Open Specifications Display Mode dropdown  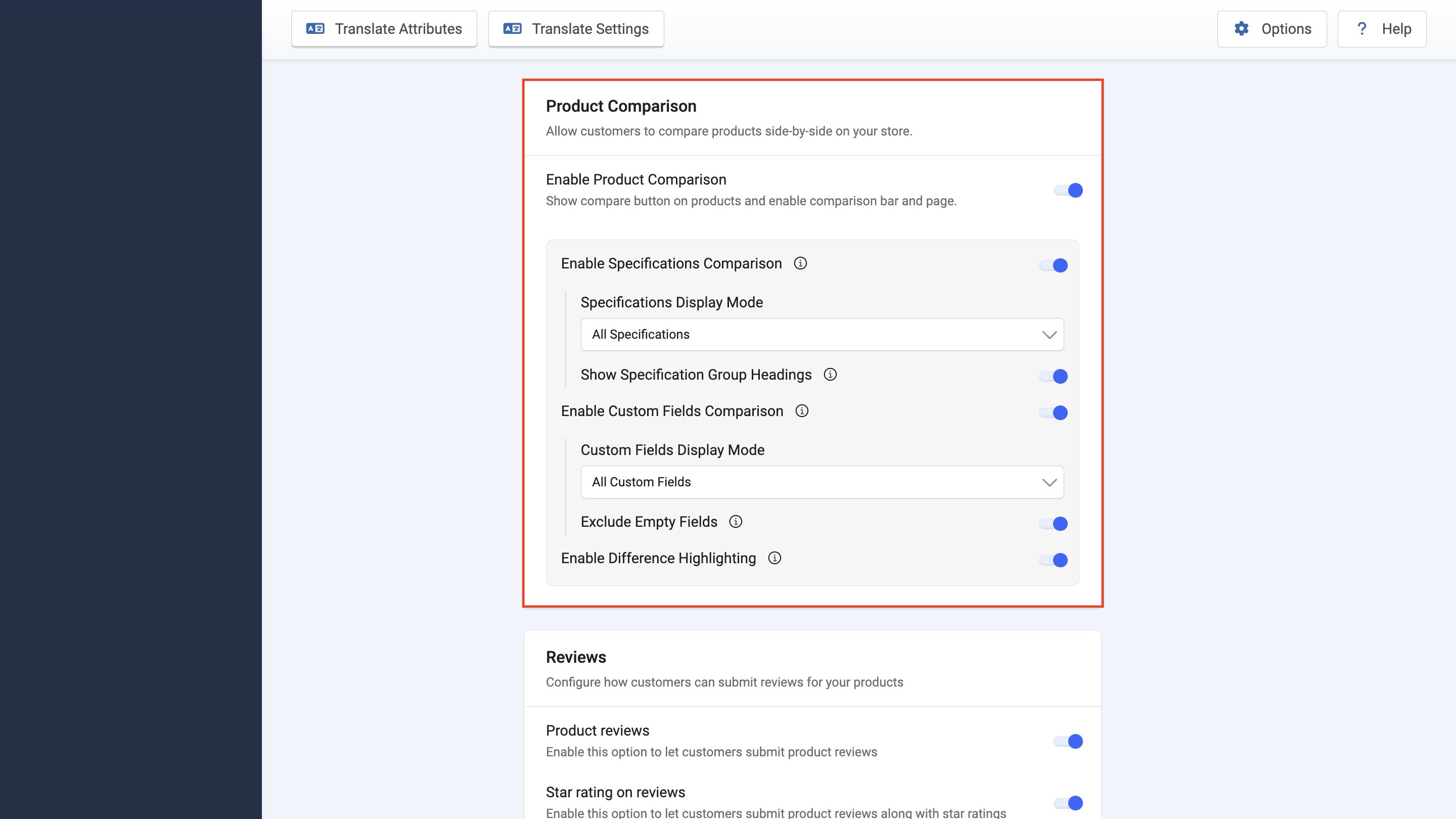point(823,335)
